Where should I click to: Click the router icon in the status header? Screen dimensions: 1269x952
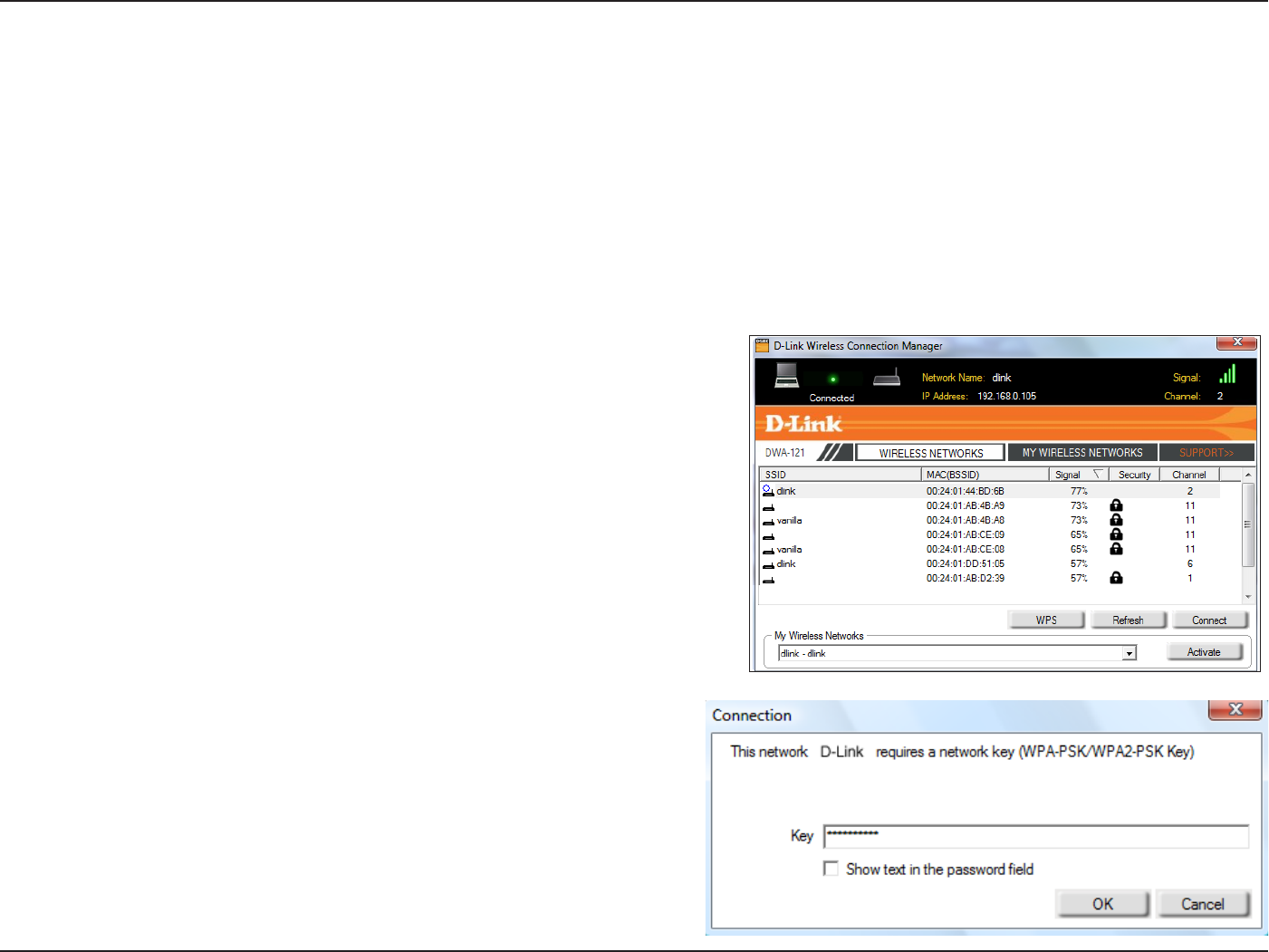pyautogui.click(x=887, y=377)
